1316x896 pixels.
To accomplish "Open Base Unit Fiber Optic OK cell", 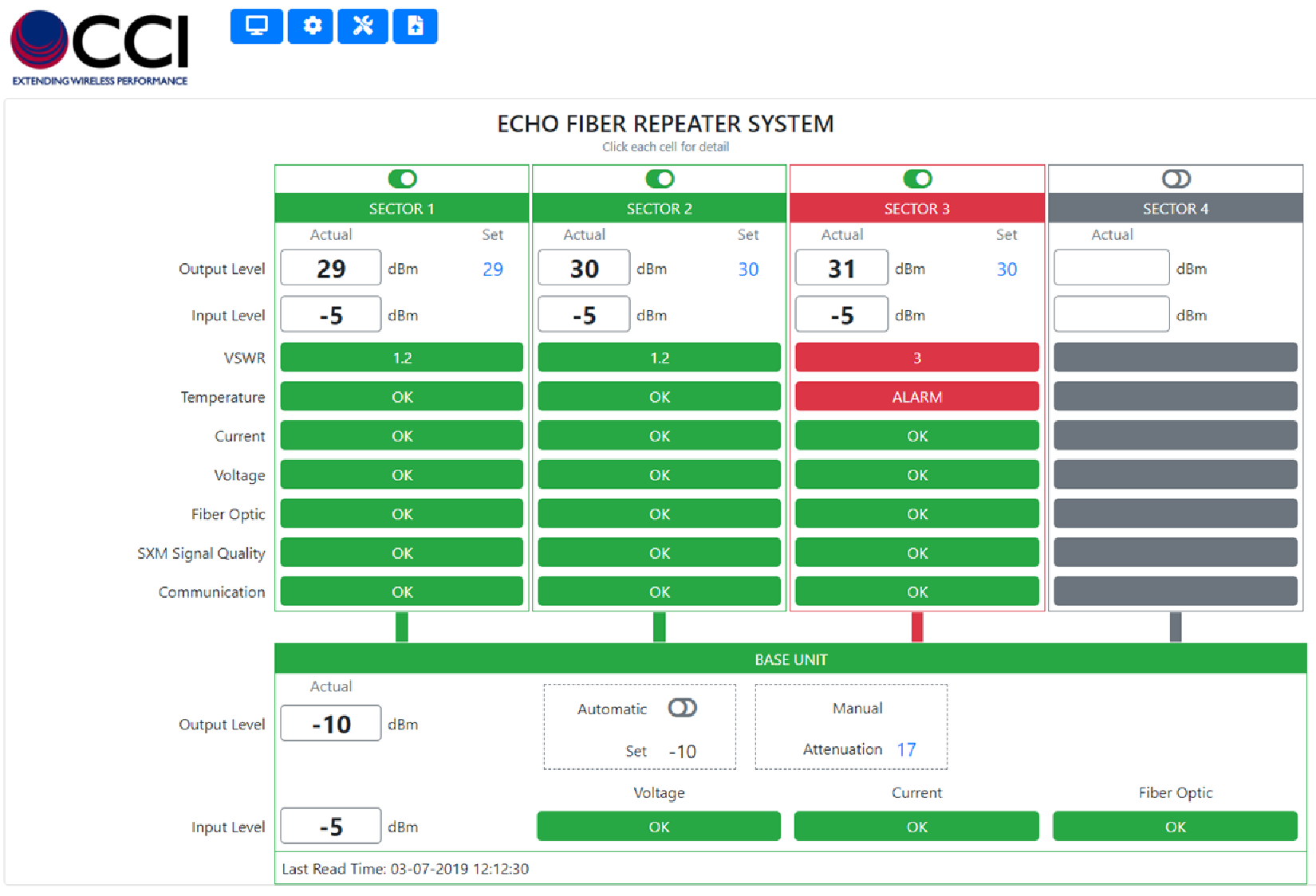I will (1176, 826).
